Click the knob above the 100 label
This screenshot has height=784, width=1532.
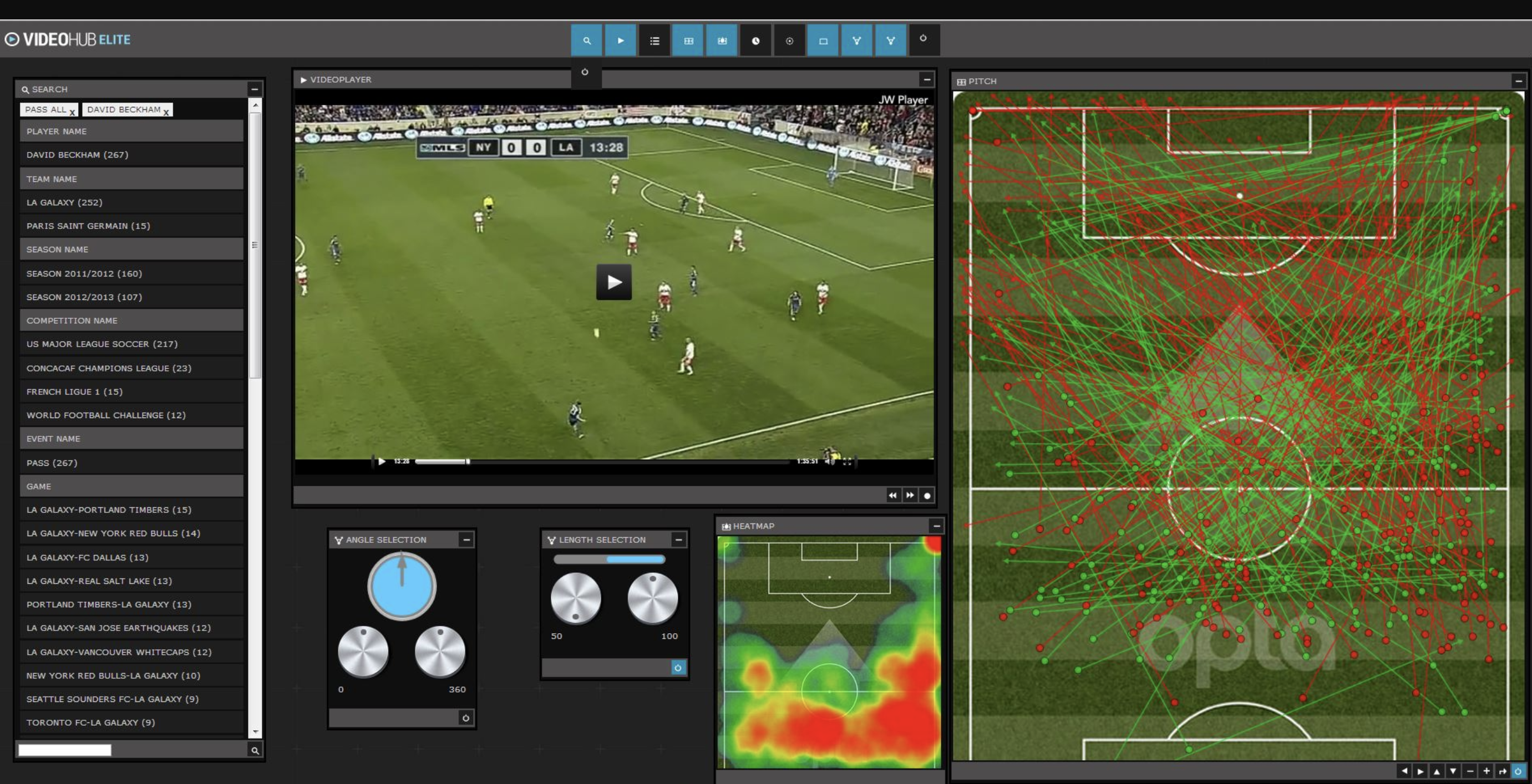pyautogui.click(x=652, y=599)
